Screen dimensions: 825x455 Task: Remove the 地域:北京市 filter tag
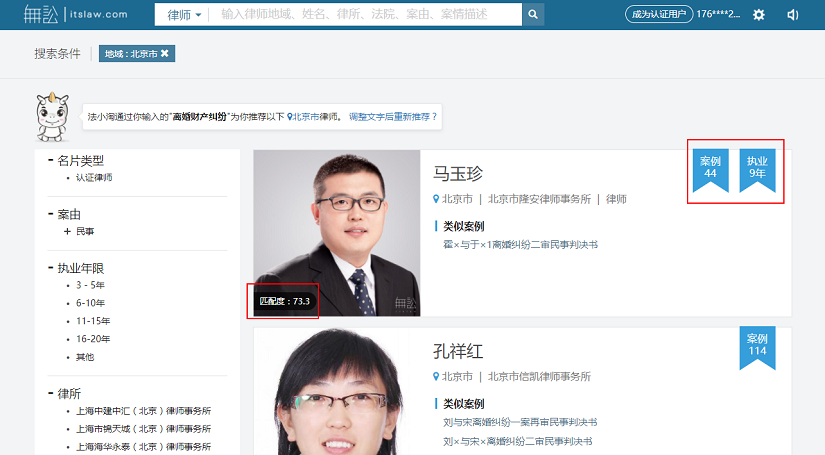tap(165, 54)
